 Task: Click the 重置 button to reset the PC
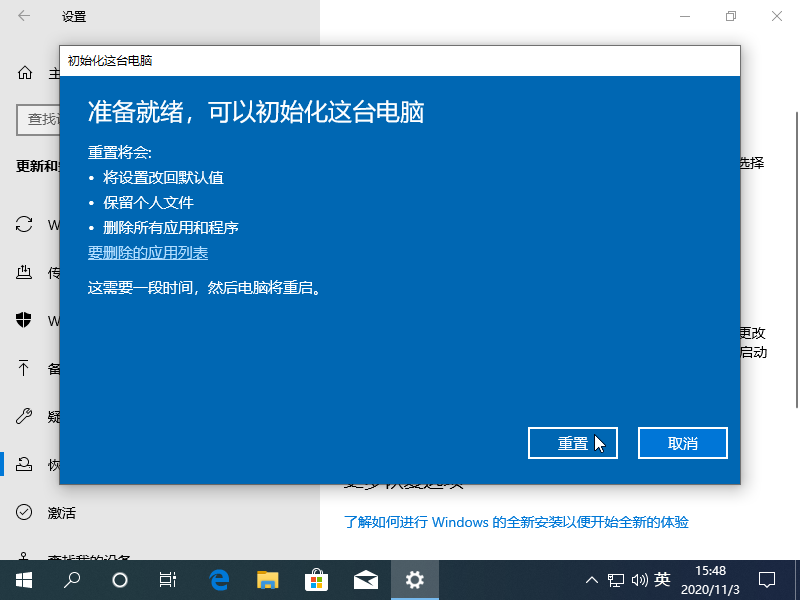click(573, 443)
